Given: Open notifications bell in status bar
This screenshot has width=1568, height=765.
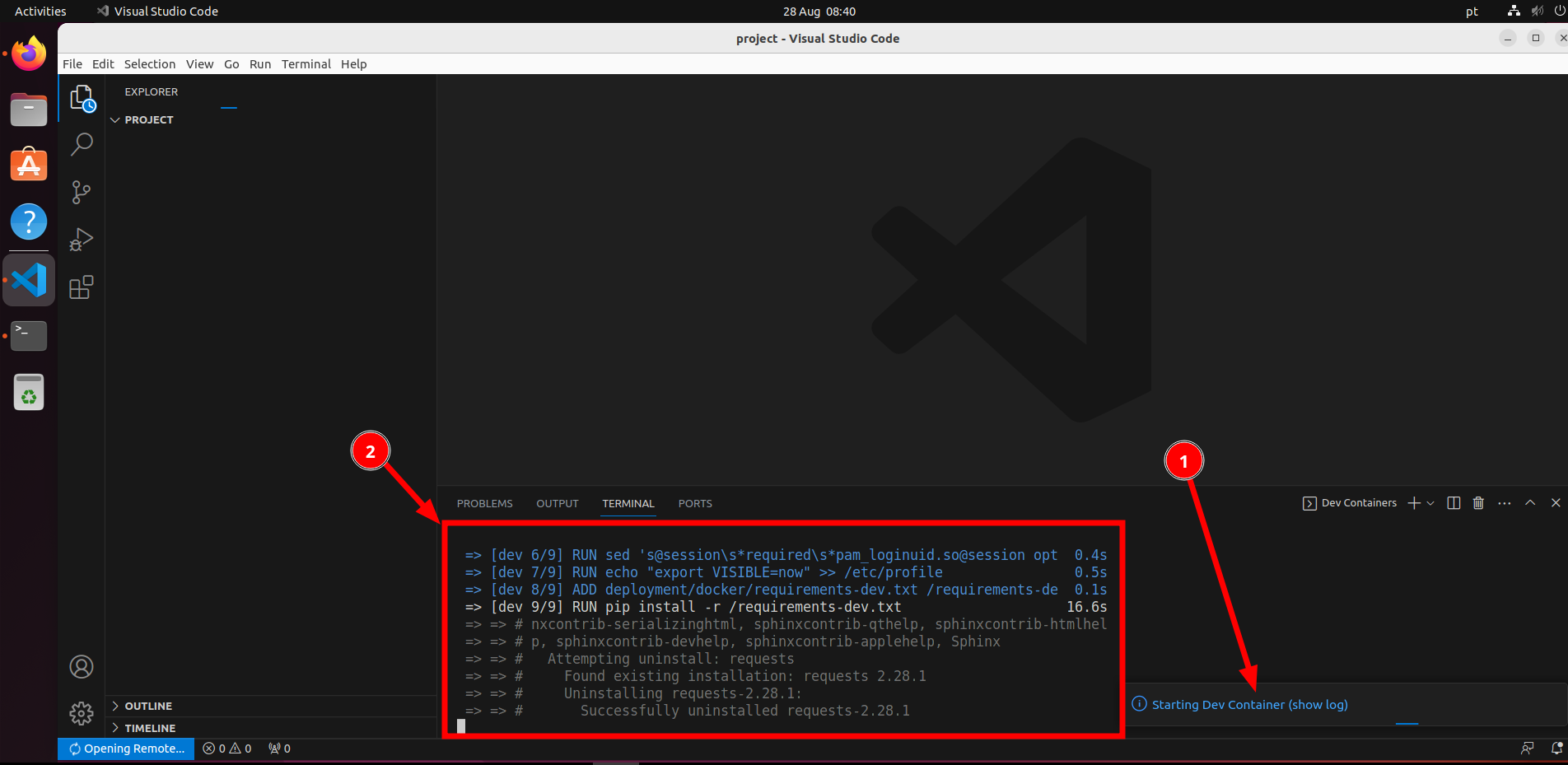Looking at the screenshot, I should tap(1556, 749).
